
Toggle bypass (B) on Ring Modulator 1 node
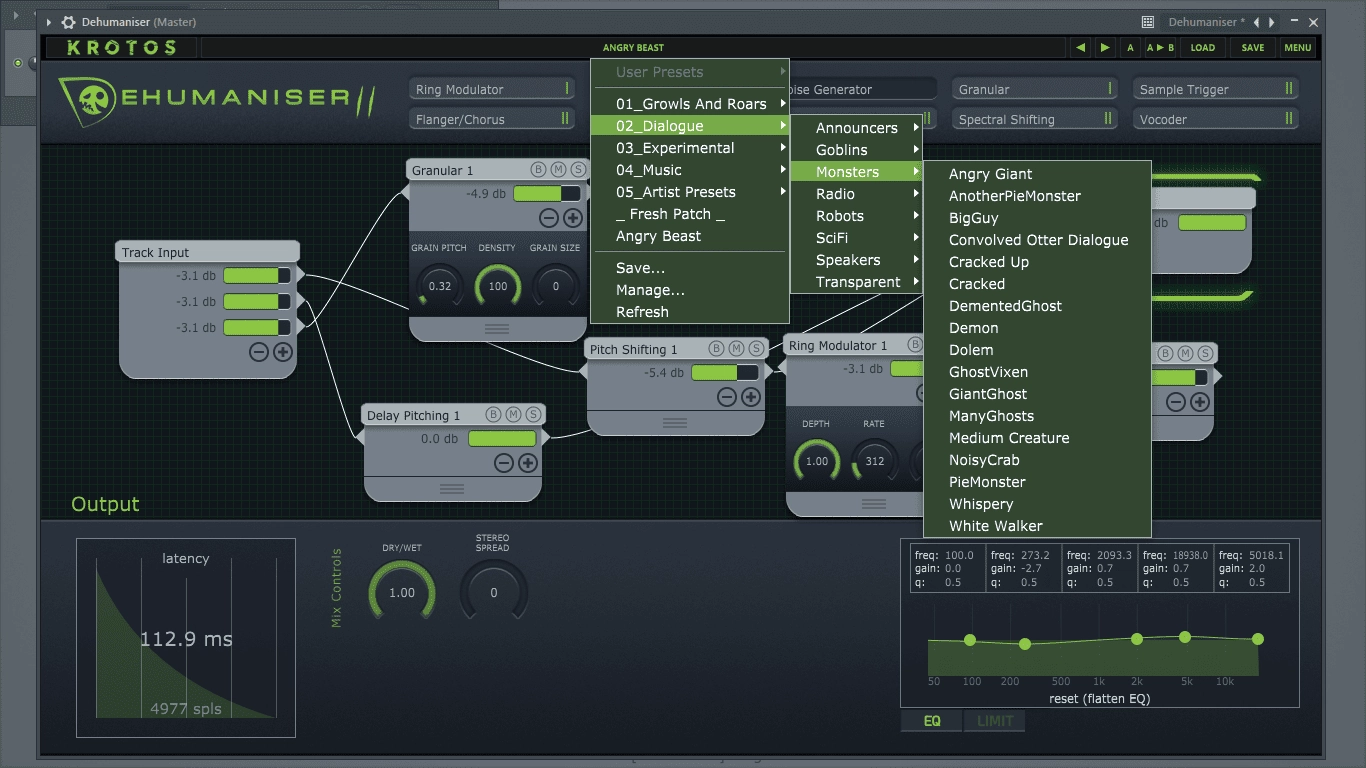[x=914, y=345]
